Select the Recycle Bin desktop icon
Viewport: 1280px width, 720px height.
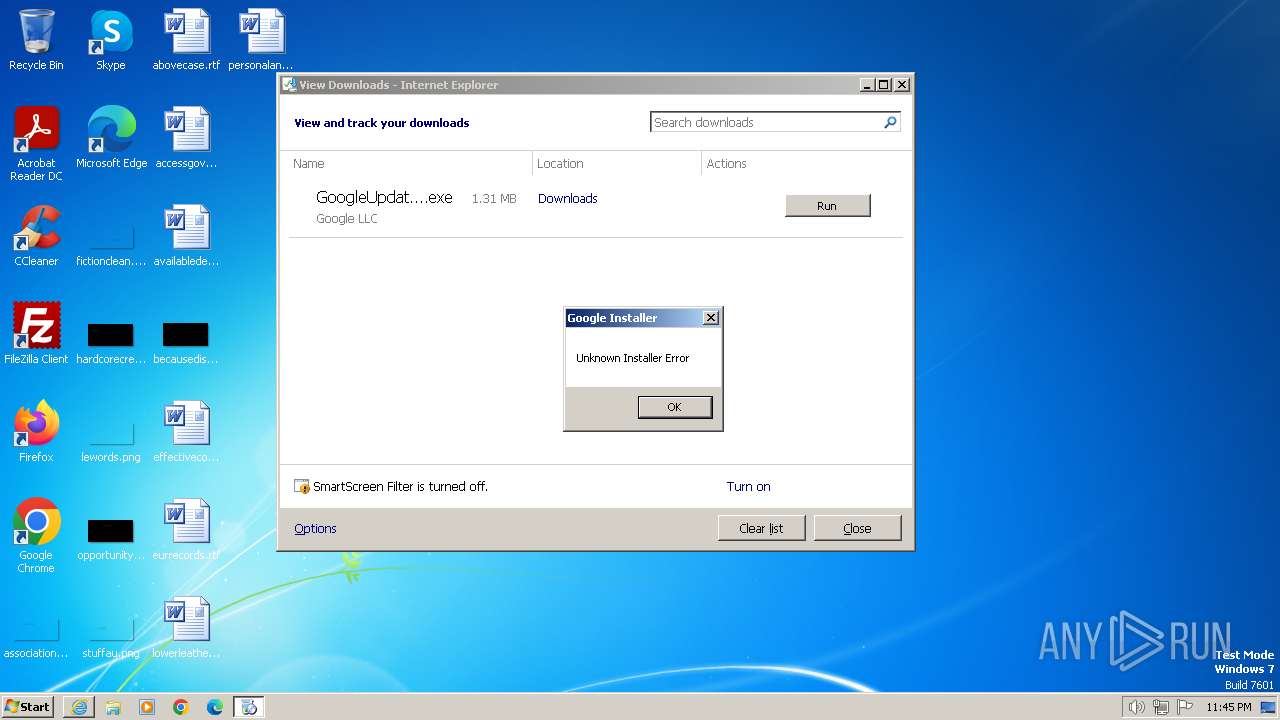click(36, 40)
